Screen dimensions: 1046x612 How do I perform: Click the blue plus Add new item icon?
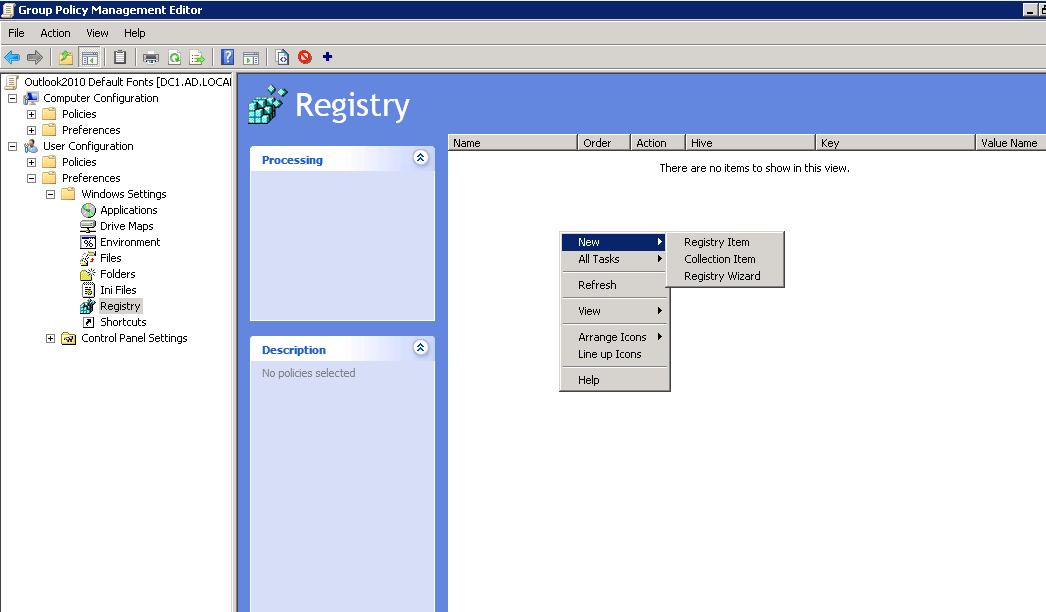pos(328,57)
